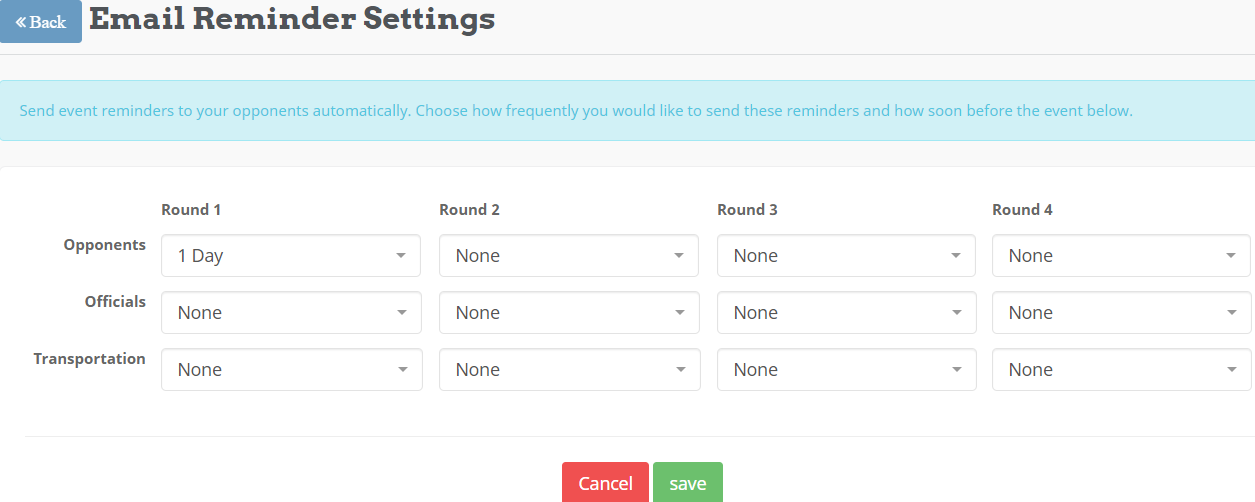Expand the Opponents Round 3 dropdown
The height and width of the screenshot is (502, 1255).
tap(846, 256)
